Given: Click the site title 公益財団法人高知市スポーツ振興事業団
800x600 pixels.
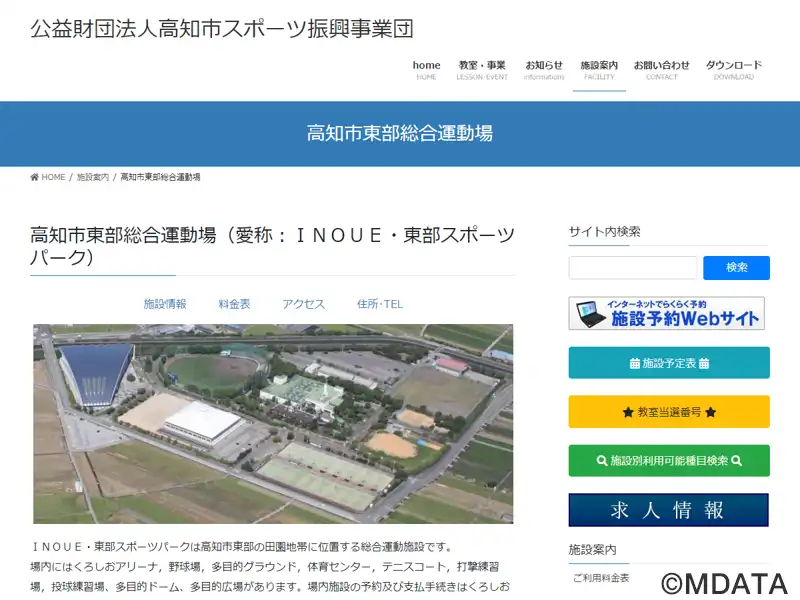Looking at the screenshot, I should pos(222,29).
